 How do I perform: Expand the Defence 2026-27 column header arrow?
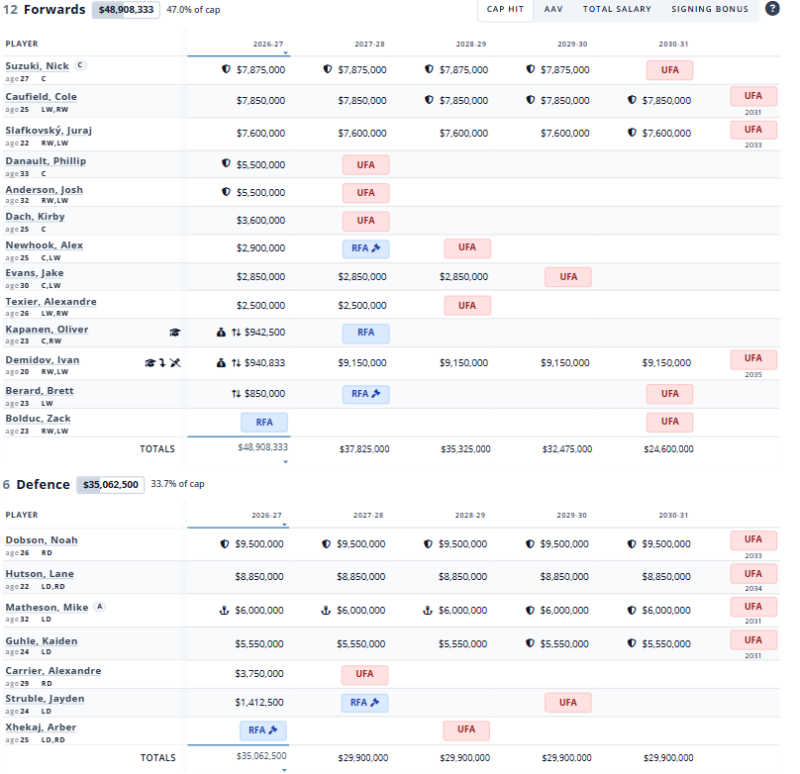pos(285,525)
